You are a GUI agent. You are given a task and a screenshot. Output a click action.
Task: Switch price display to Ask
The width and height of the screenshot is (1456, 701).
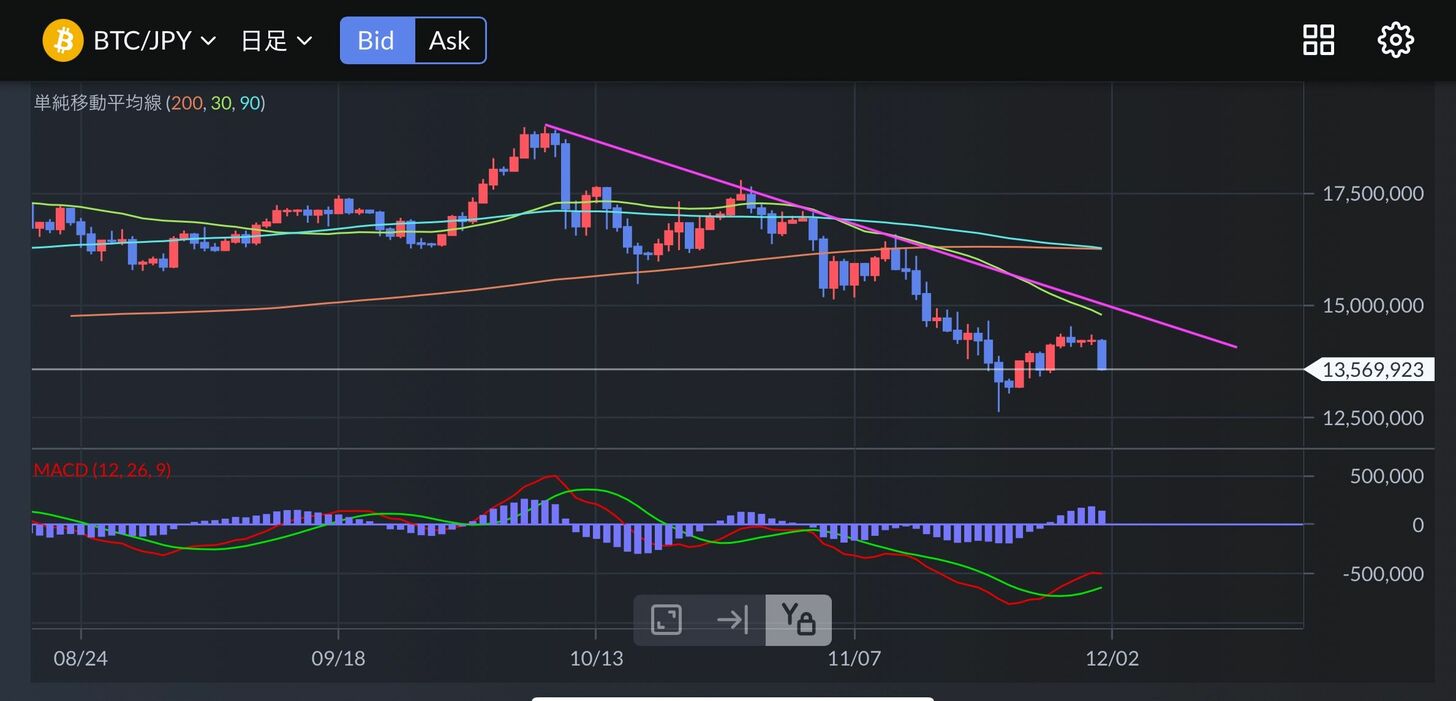point(449,40)
